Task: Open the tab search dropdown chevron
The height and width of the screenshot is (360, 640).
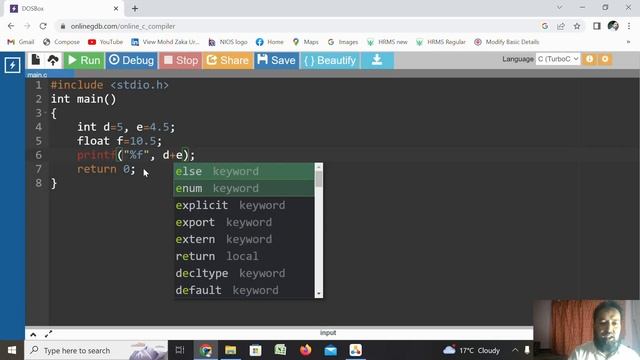Action: click(559, 7)
